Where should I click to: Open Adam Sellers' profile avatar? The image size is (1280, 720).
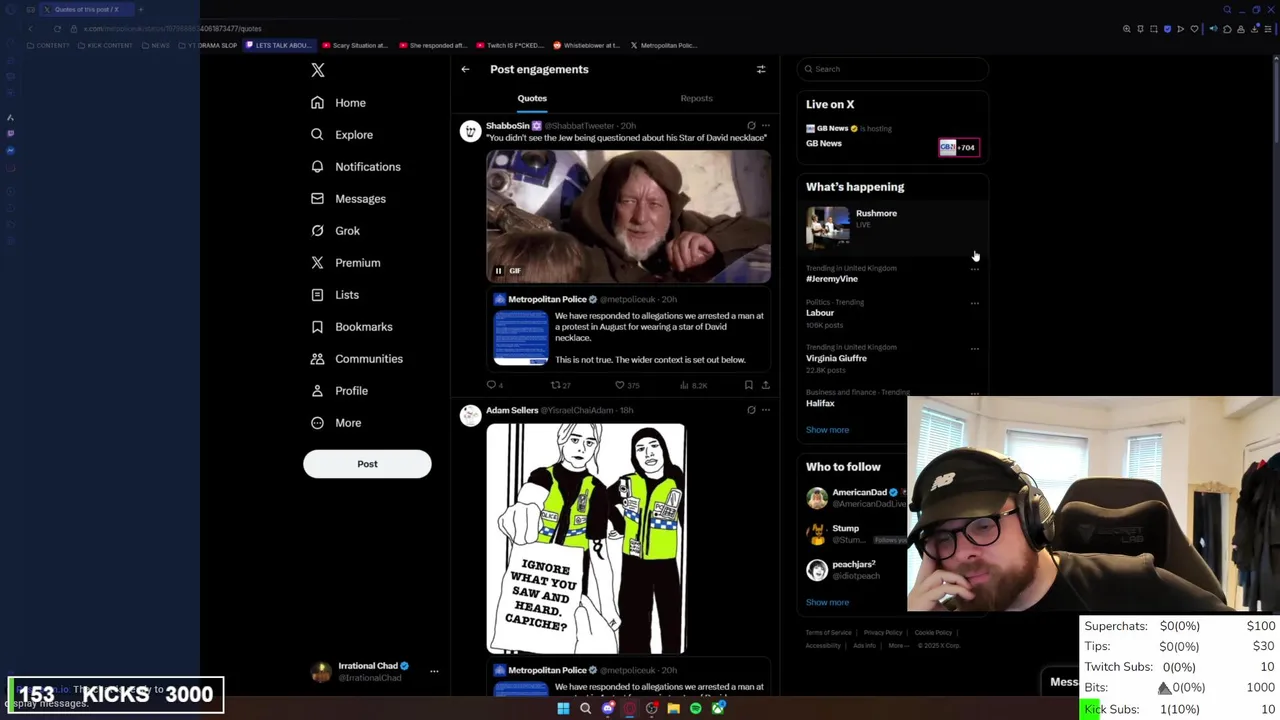pyautogui.click(x=470, y=416)
